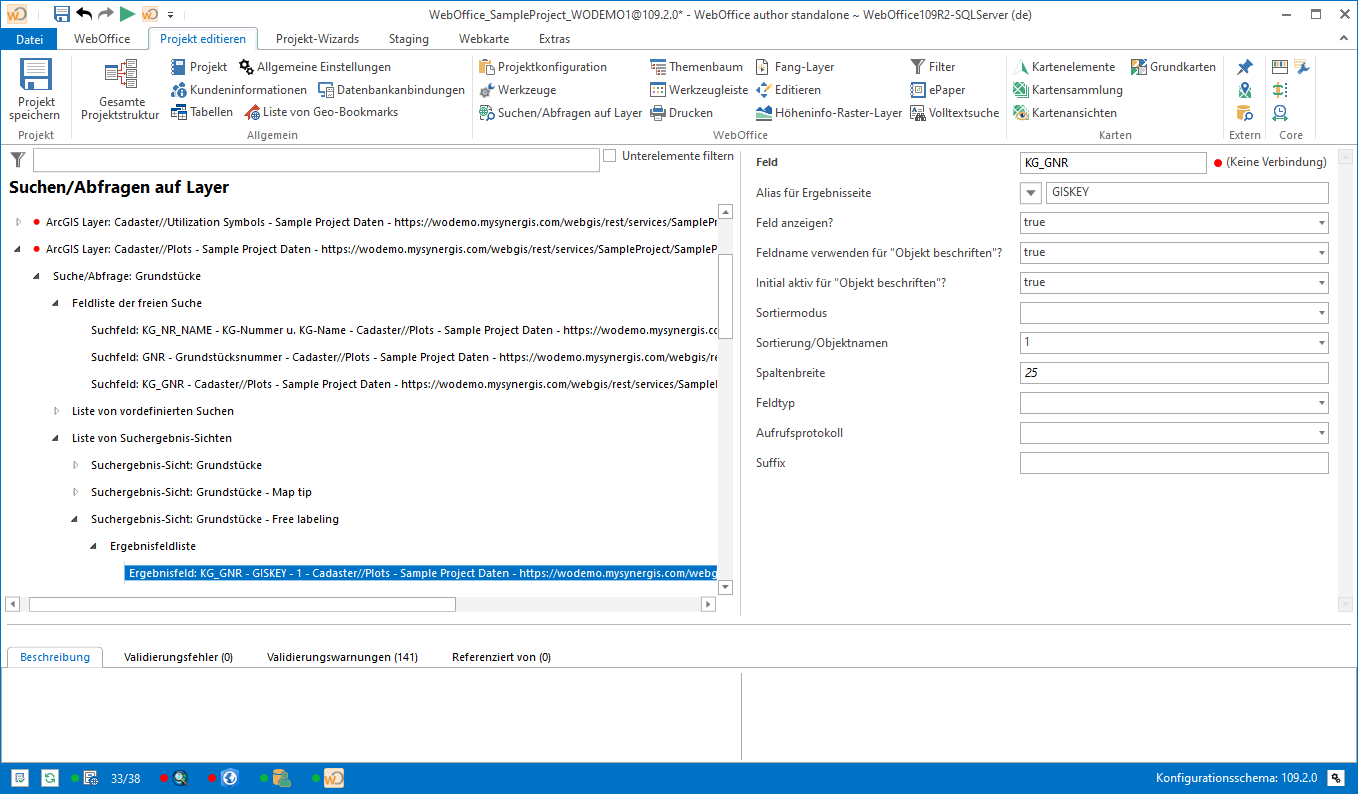Click the Spaltenbreite input field
This screenshot has height=794, width=1358.
[x=1173, y=373]
